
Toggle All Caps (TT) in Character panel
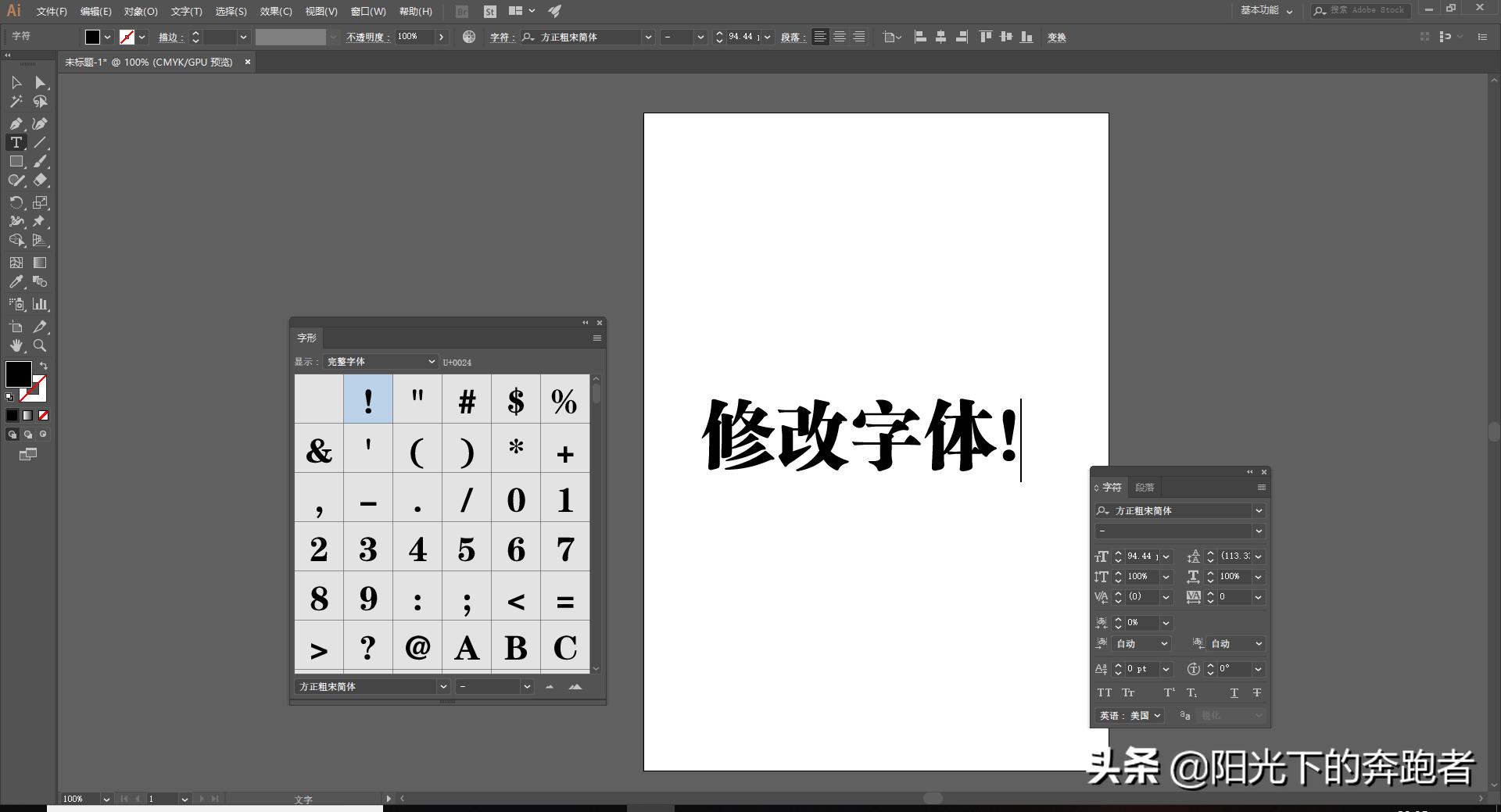click(1104, 692)
